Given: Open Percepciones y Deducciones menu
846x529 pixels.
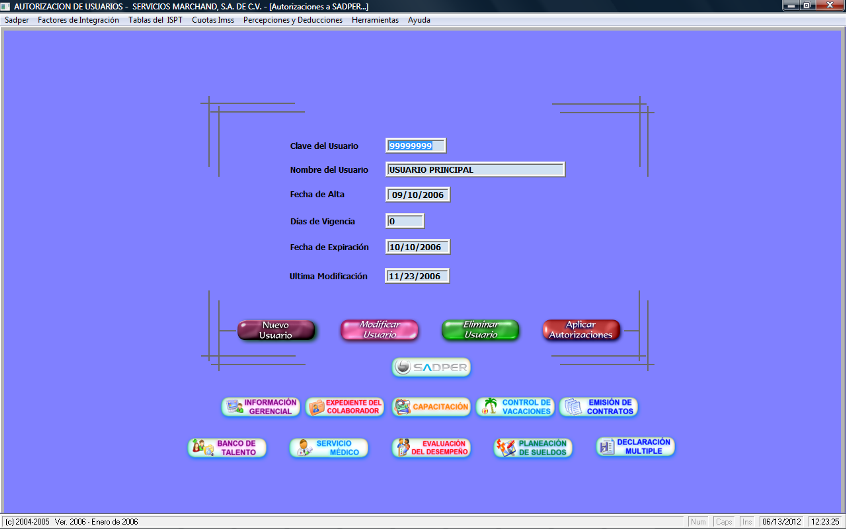Looking at the screenshot, I should 292,20.
